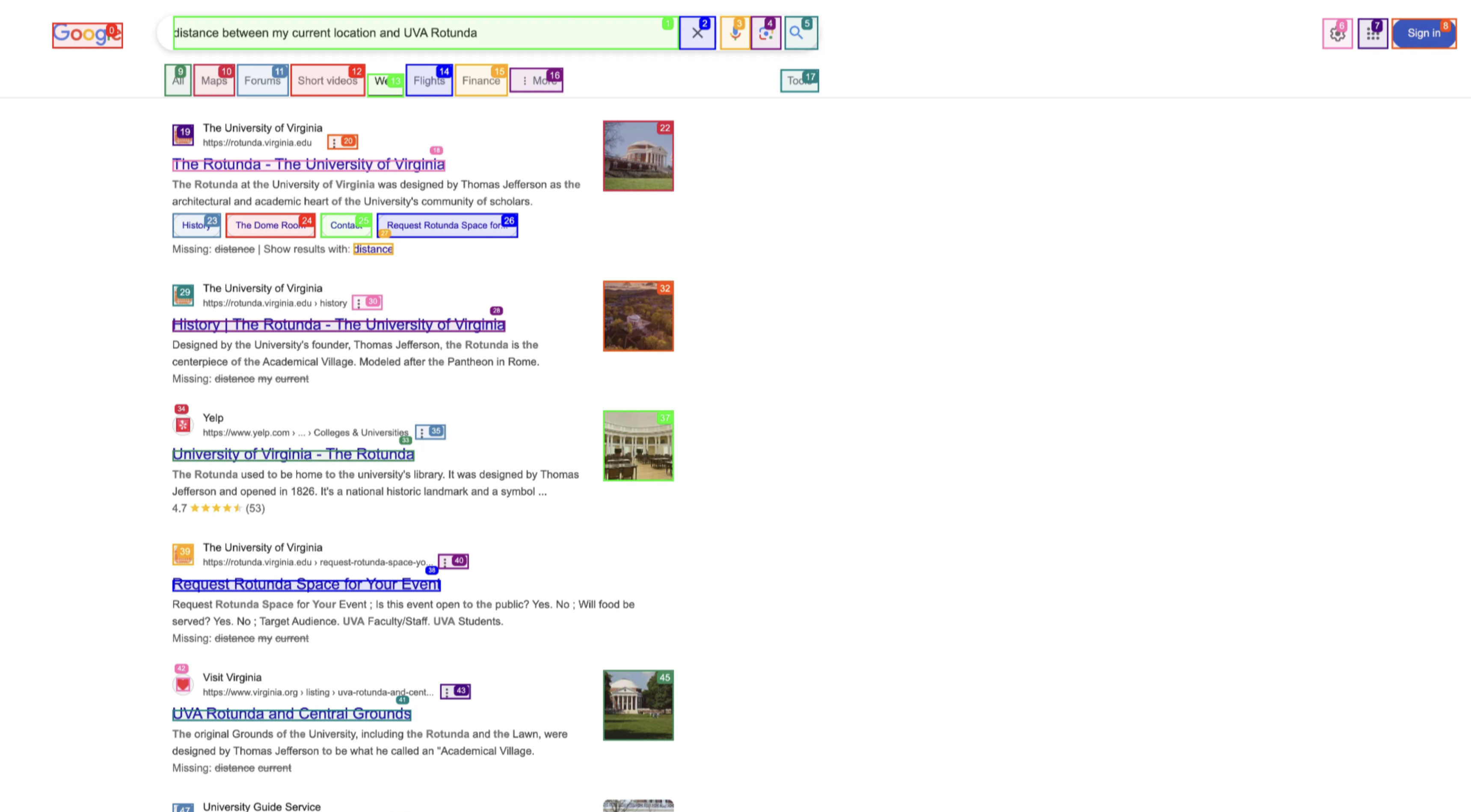Open search by image lens icon
The width and height of the screenshot is (1471, 812).
pos(765,33)
